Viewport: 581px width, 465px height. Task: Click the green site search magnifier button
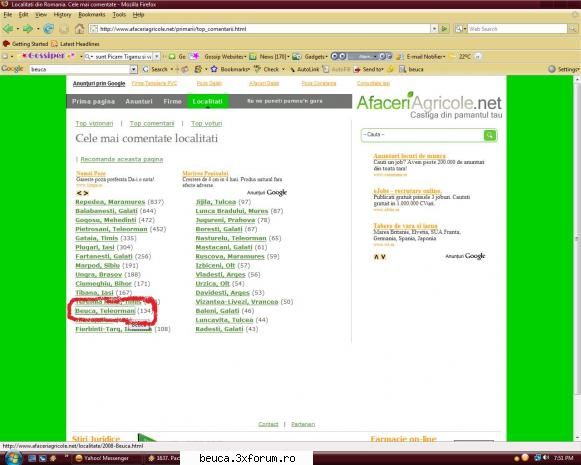tap(490, 135)
